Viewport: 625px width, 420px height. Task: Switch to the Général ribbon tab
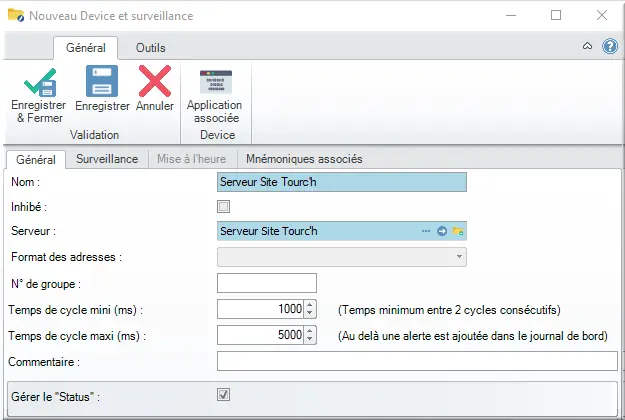tap(86, 48)
